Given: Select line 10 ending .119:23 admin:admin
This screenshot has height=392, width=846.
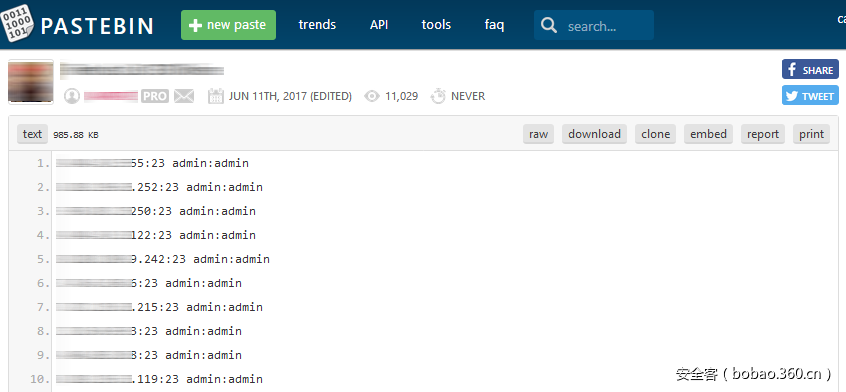Looking at the screenshot, I should point(159,379).
